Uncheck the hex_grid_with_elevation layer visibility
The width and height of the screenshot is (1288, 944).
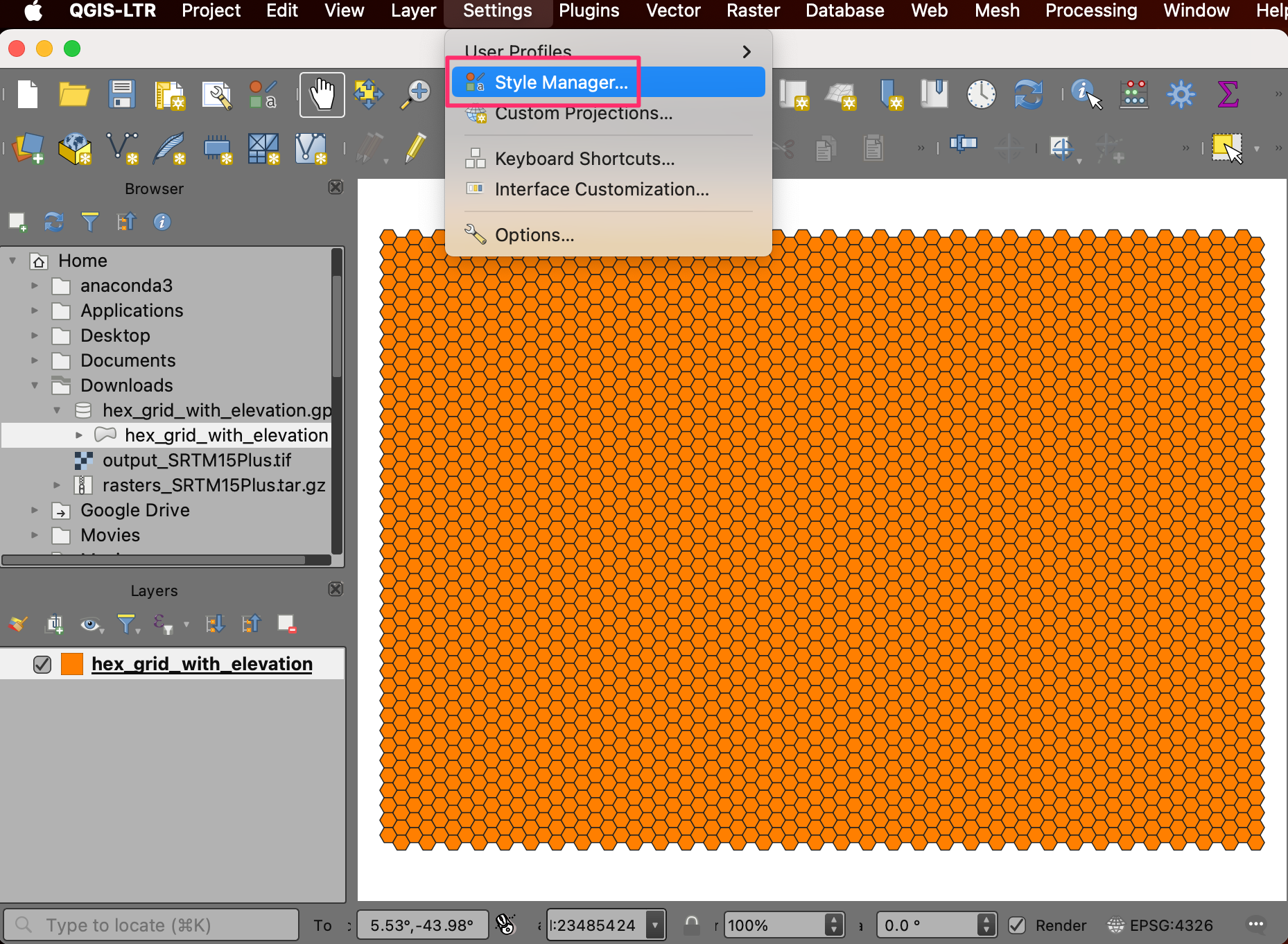tap(42, 664)
